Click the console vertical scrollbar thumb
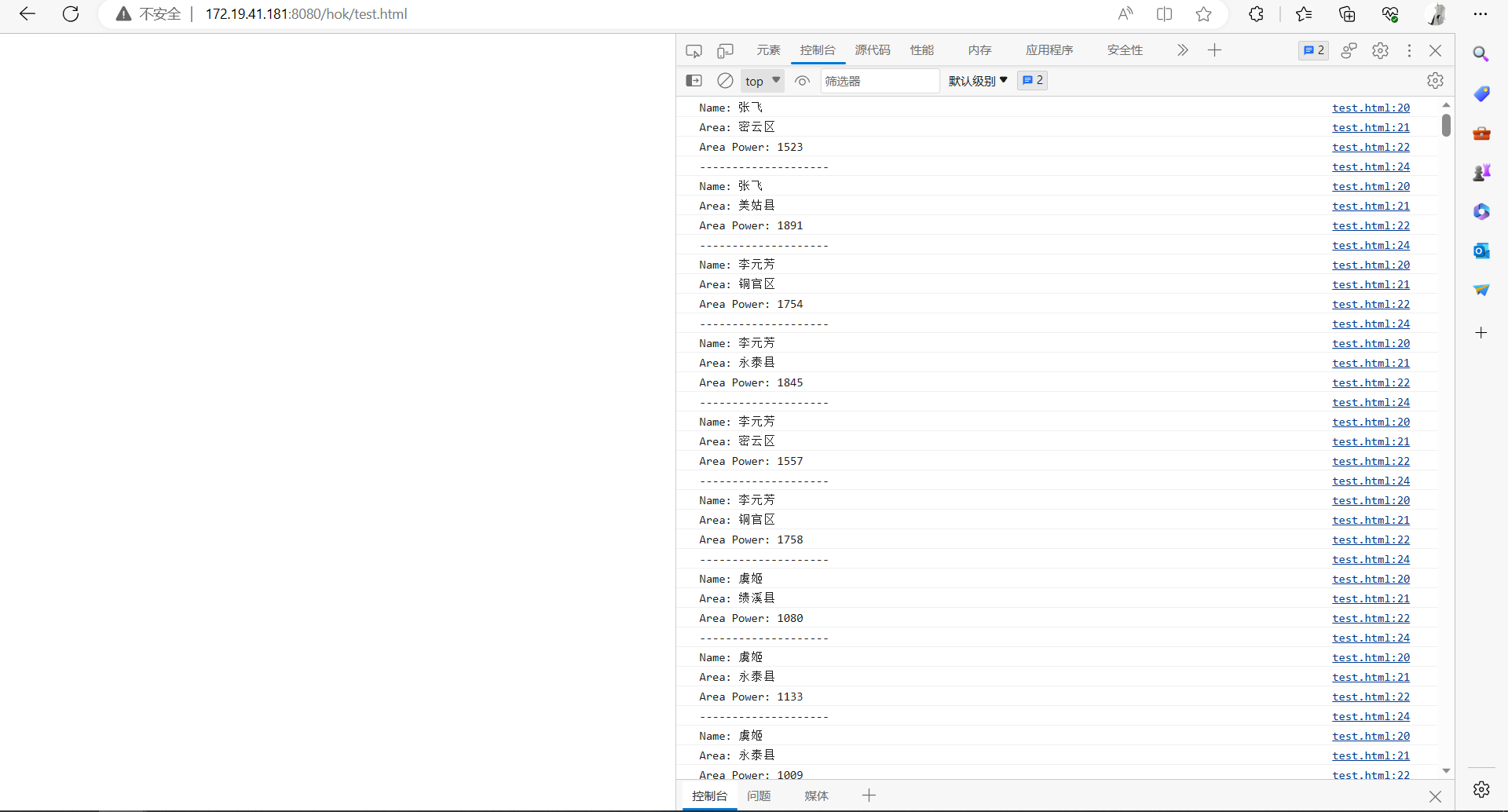This screenshot has width=1508, height=812. (x=1446, y=125)
